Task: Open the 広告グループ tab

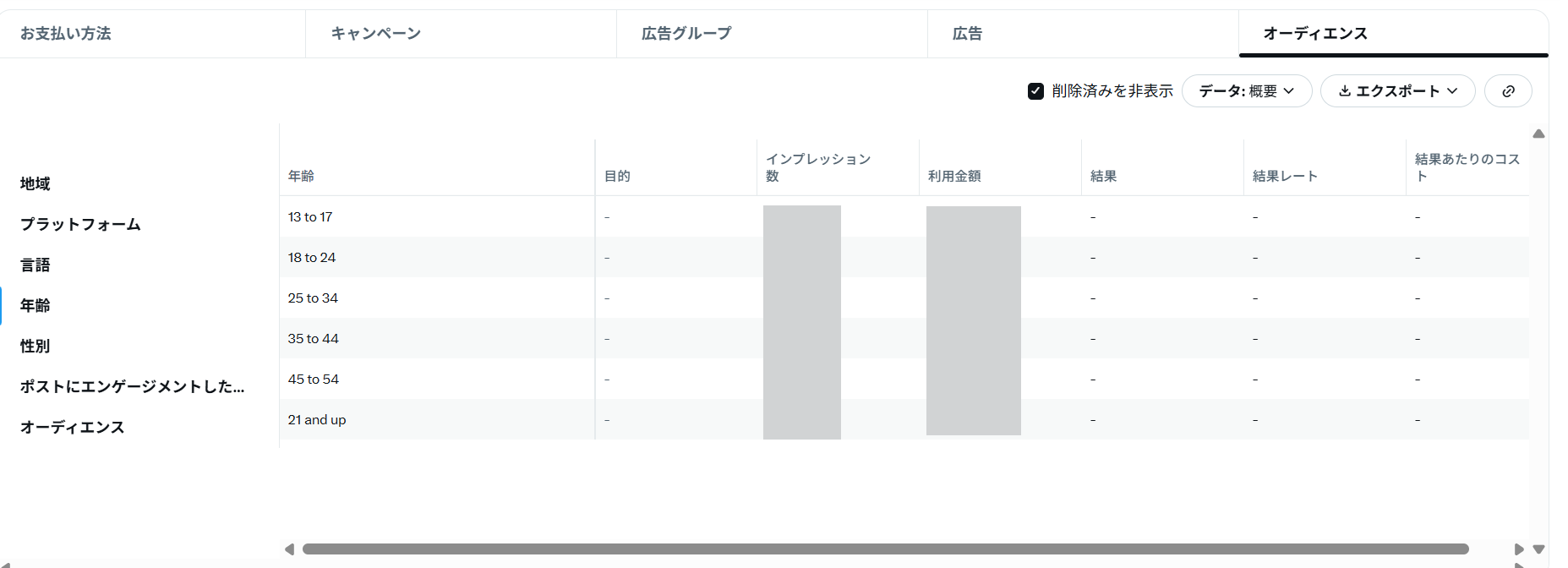Action: click(686, 34)
